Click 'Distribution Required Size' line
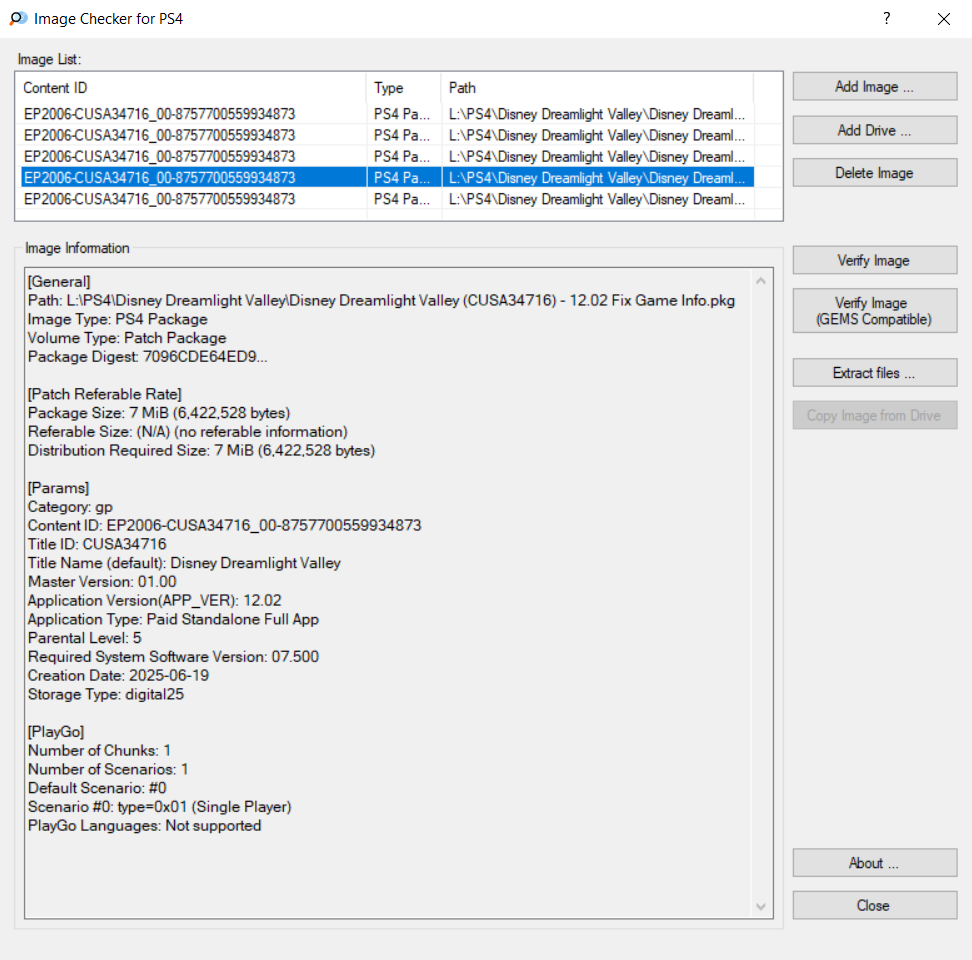The height and width of the screenshot is (960, 972). (x=201, y=451)
